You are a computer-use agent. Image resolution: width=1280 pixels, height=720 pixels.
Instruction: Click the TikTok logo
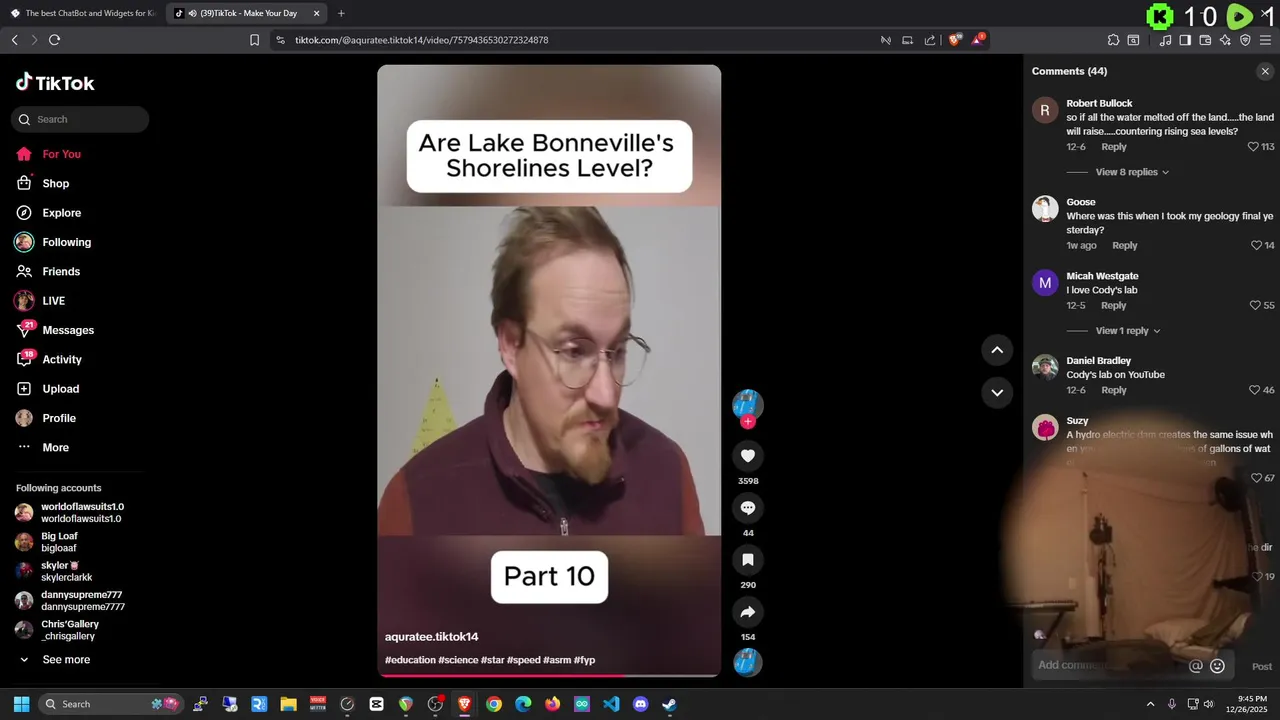click(55, 83)
